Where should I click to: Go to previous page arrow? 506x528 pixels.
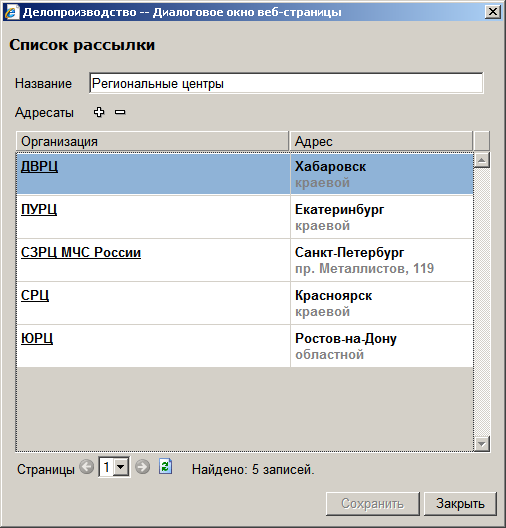click(x=87, y=467)
